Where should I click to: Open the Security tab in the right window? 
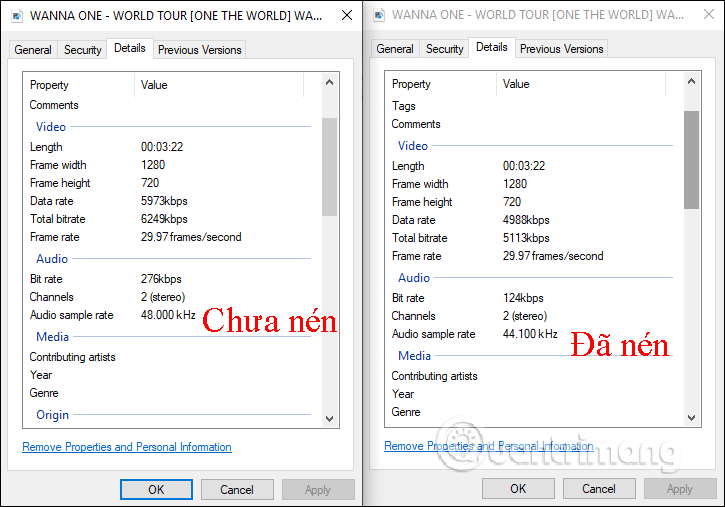pos(444,49)
